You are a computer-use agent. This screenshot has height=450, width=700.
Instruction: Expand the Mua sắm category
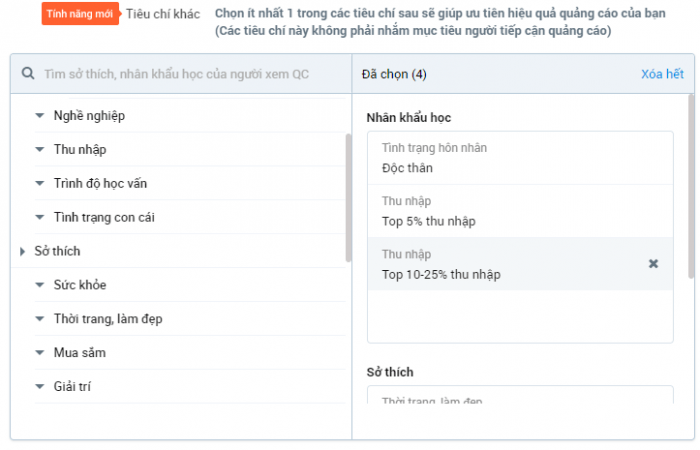(39, 353)
